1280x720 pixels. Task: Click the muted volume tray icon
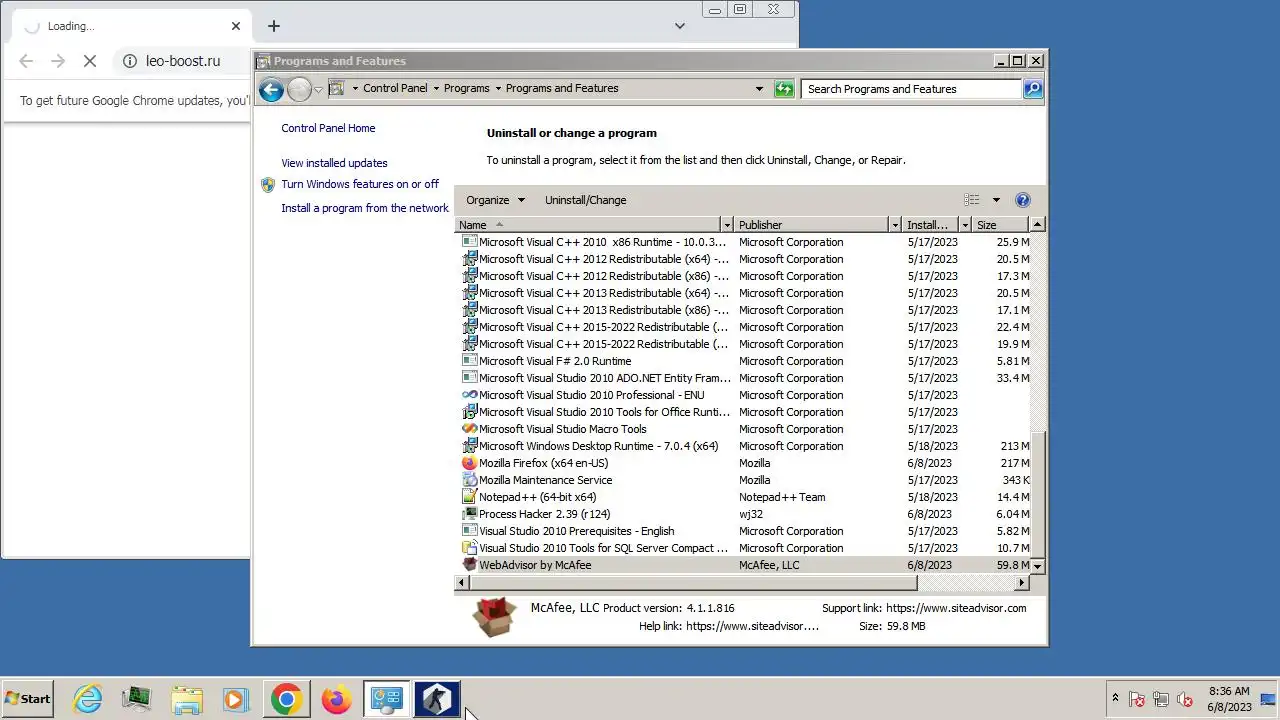point(1185,699)
